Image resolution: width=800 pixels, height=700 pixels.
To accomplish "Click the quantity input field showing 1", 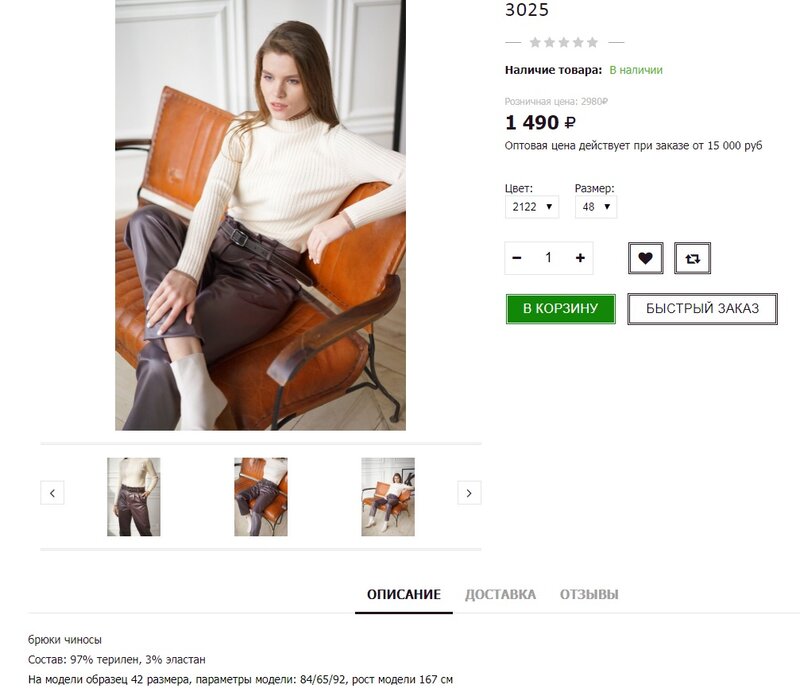I will coord(548,258).
